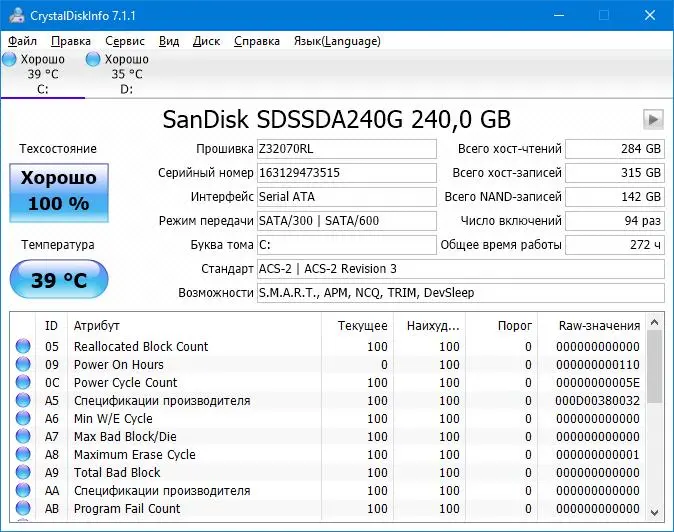
Task: Close the CrystalDiskInfo window
Action: click(650, 15)
